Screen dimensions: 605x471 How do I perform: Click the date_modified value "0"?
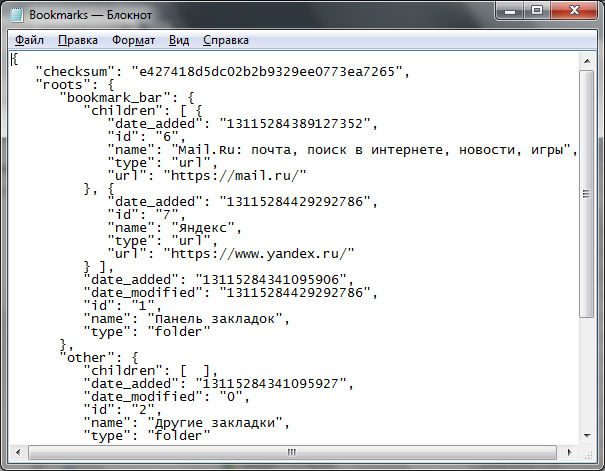click(x=231, y=397)
